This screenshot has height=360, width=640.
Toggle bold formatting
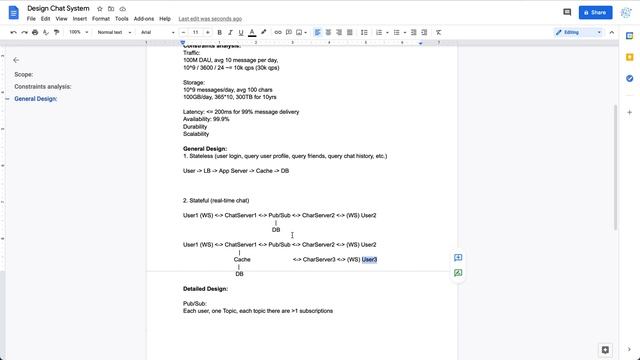point(219,32)
